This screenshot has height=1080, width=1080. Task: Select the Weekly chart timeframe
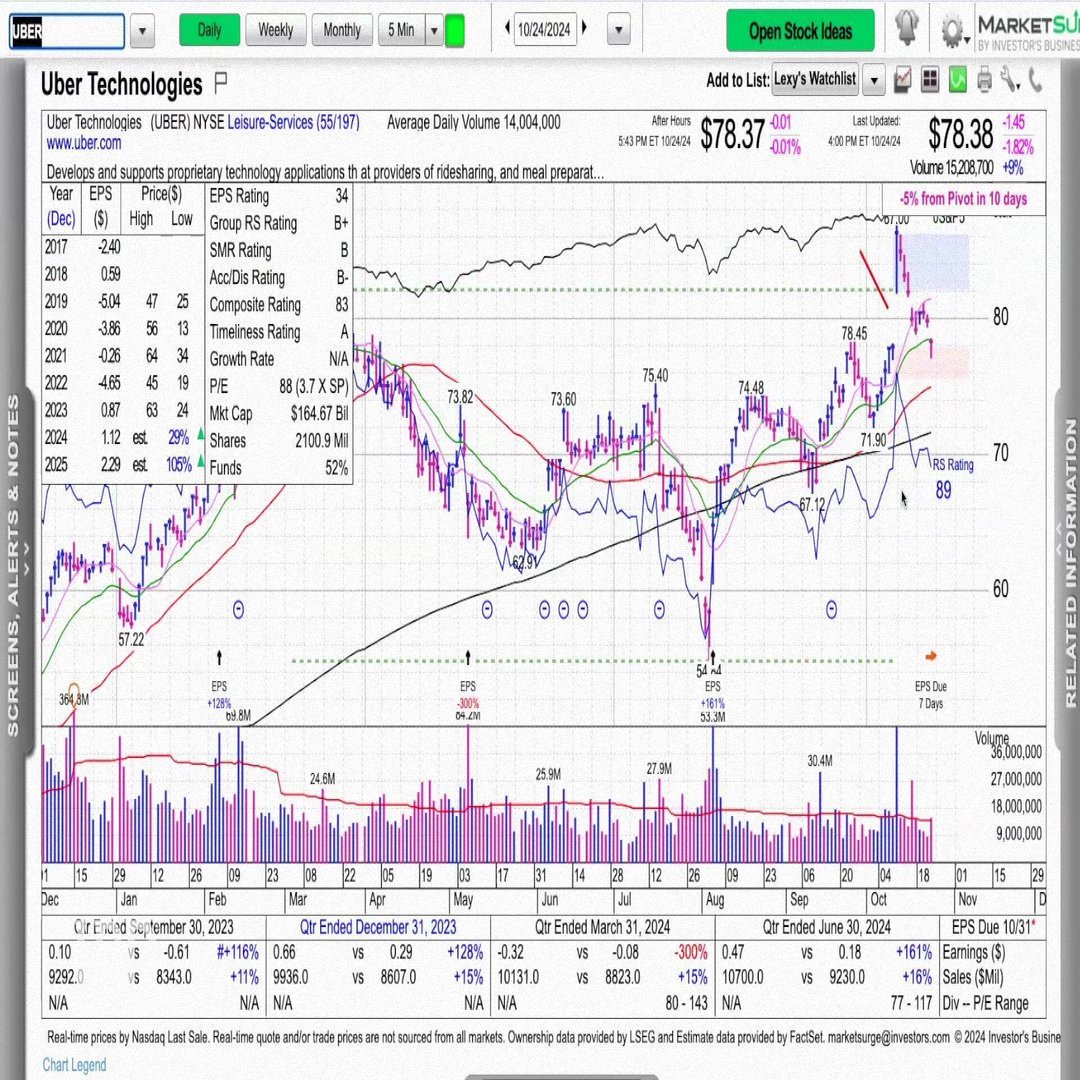(276, 30)
